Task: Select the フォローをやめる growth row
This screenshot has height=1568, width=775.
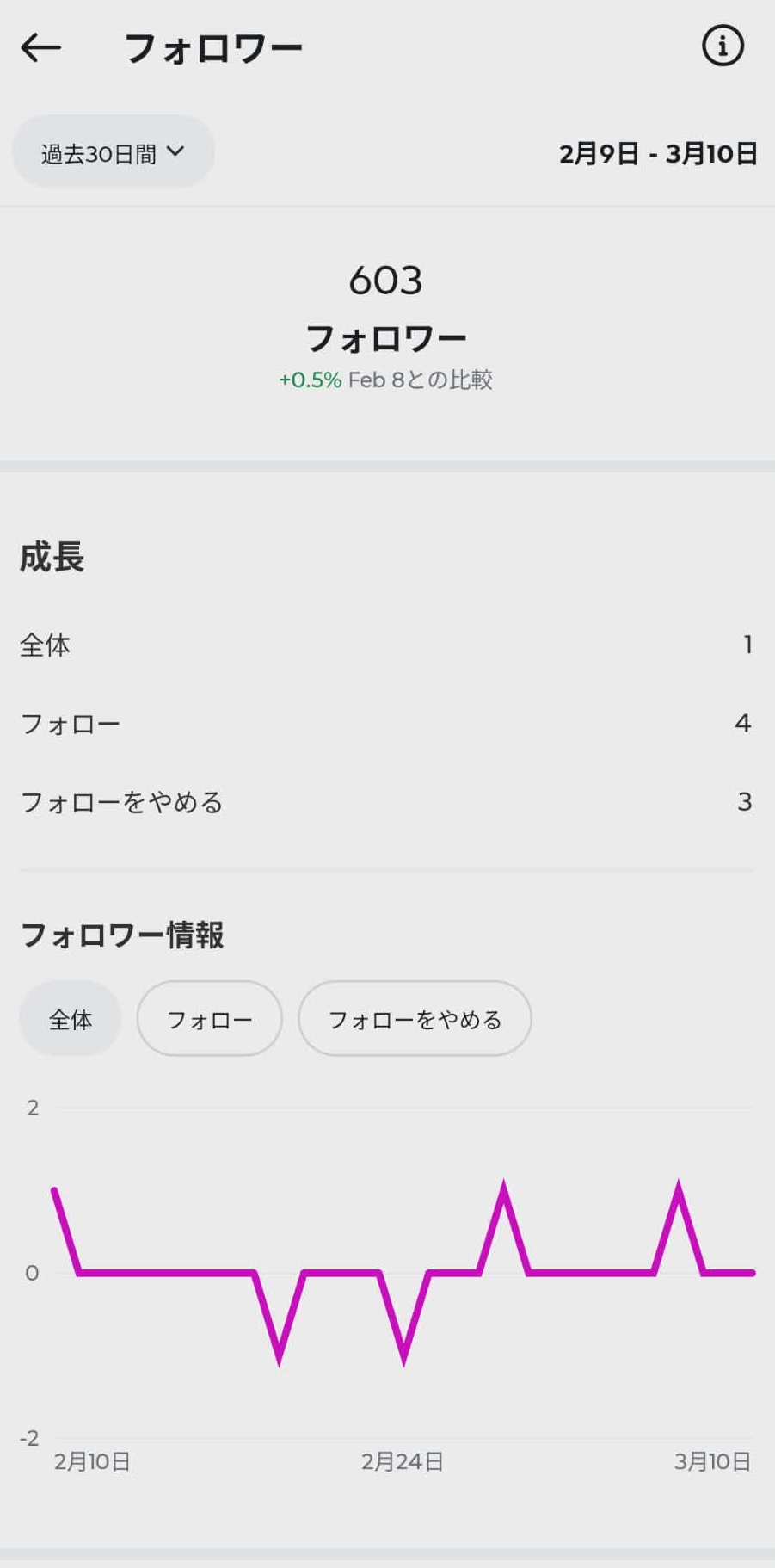Action: (386, 802)
